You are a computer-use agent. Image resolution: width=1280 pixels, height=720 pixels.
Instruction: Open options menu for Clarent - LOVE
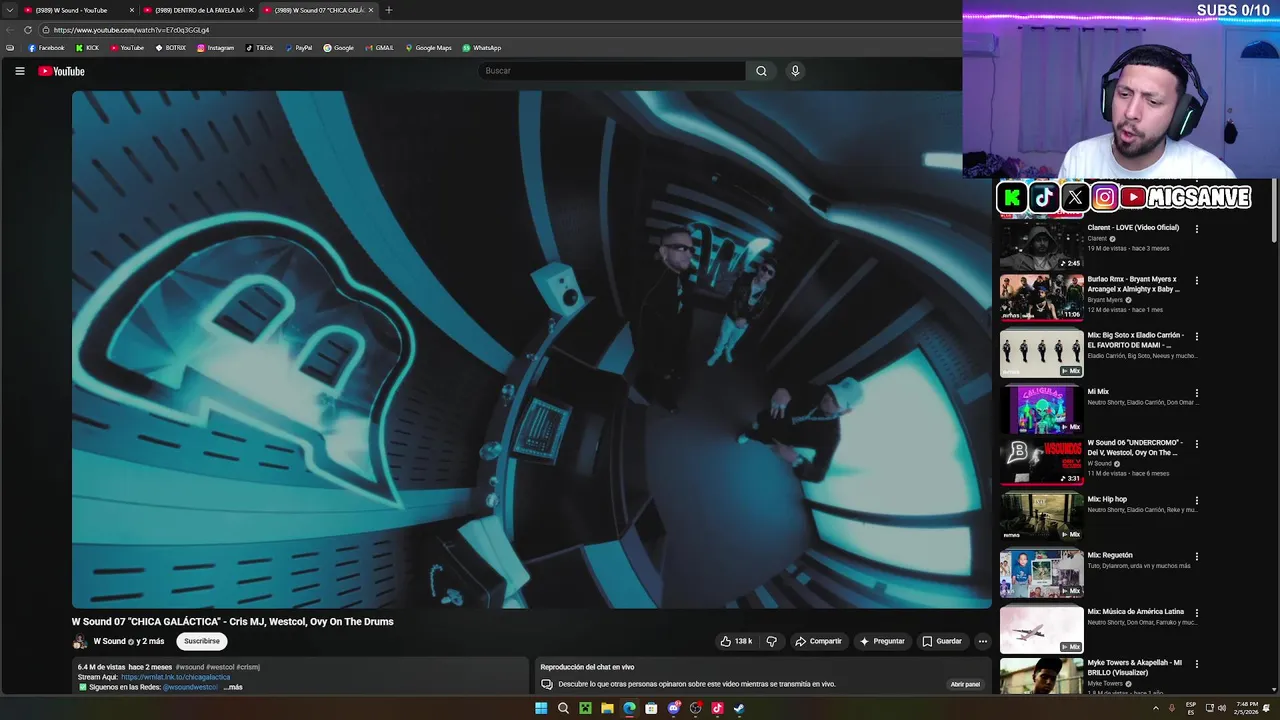[1197, 229]
